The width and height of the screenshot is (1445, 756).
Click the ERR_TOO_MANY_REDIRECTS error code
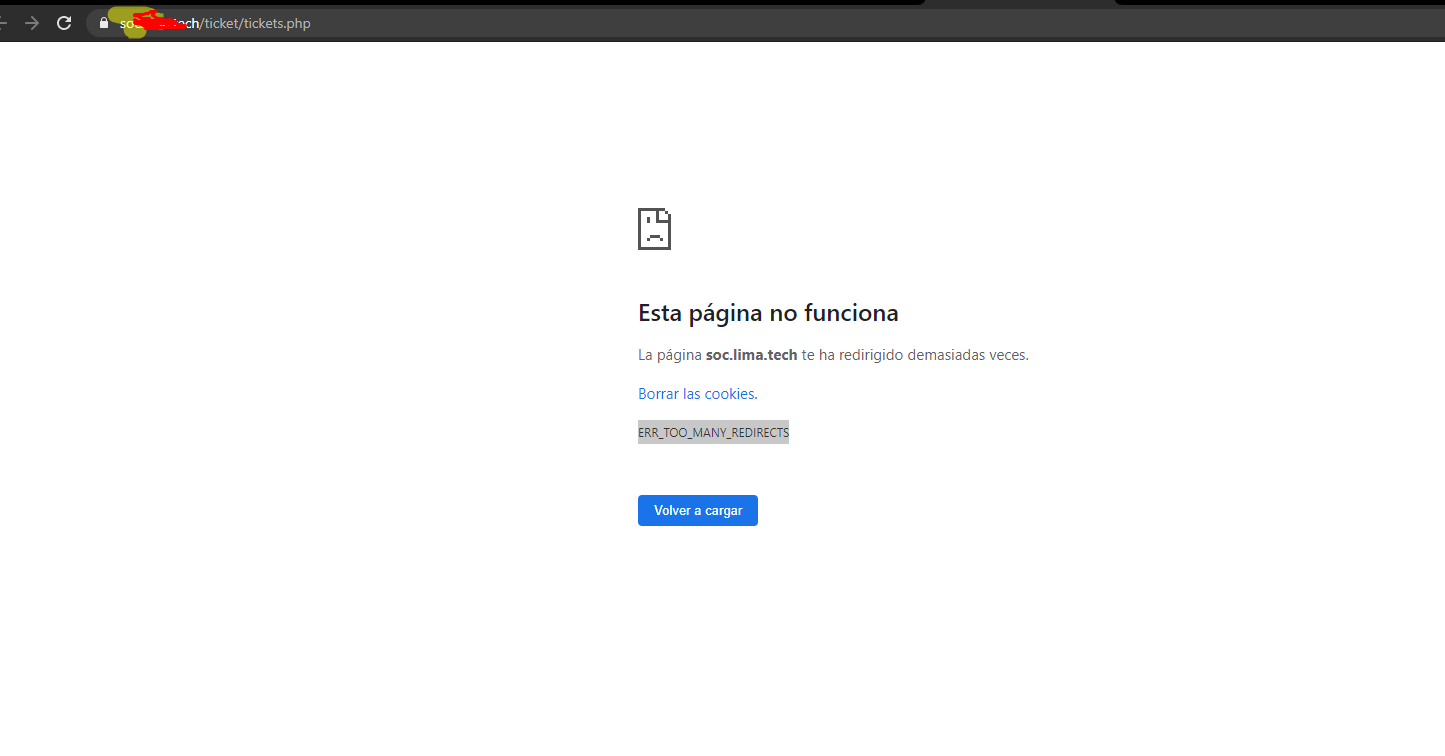coord(713,433)
